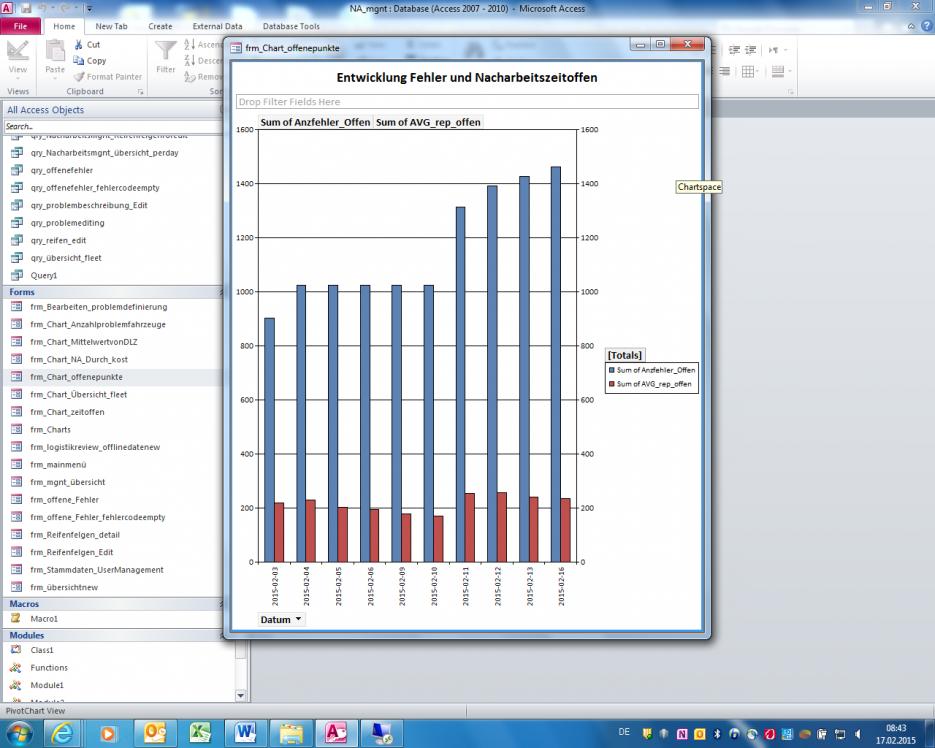Click the Outlook icon in the taskbar

156,733
